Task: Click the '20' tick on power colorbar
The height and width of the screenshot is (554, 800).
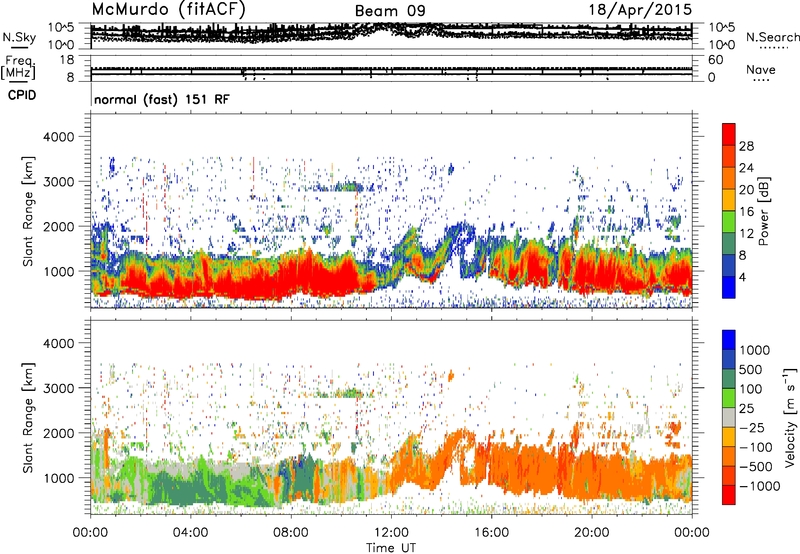Action: coord(746,190)
